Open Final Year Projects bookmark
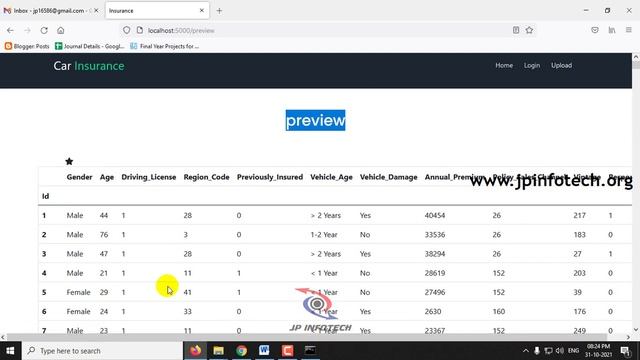The image size is (640, 360). 164,46
